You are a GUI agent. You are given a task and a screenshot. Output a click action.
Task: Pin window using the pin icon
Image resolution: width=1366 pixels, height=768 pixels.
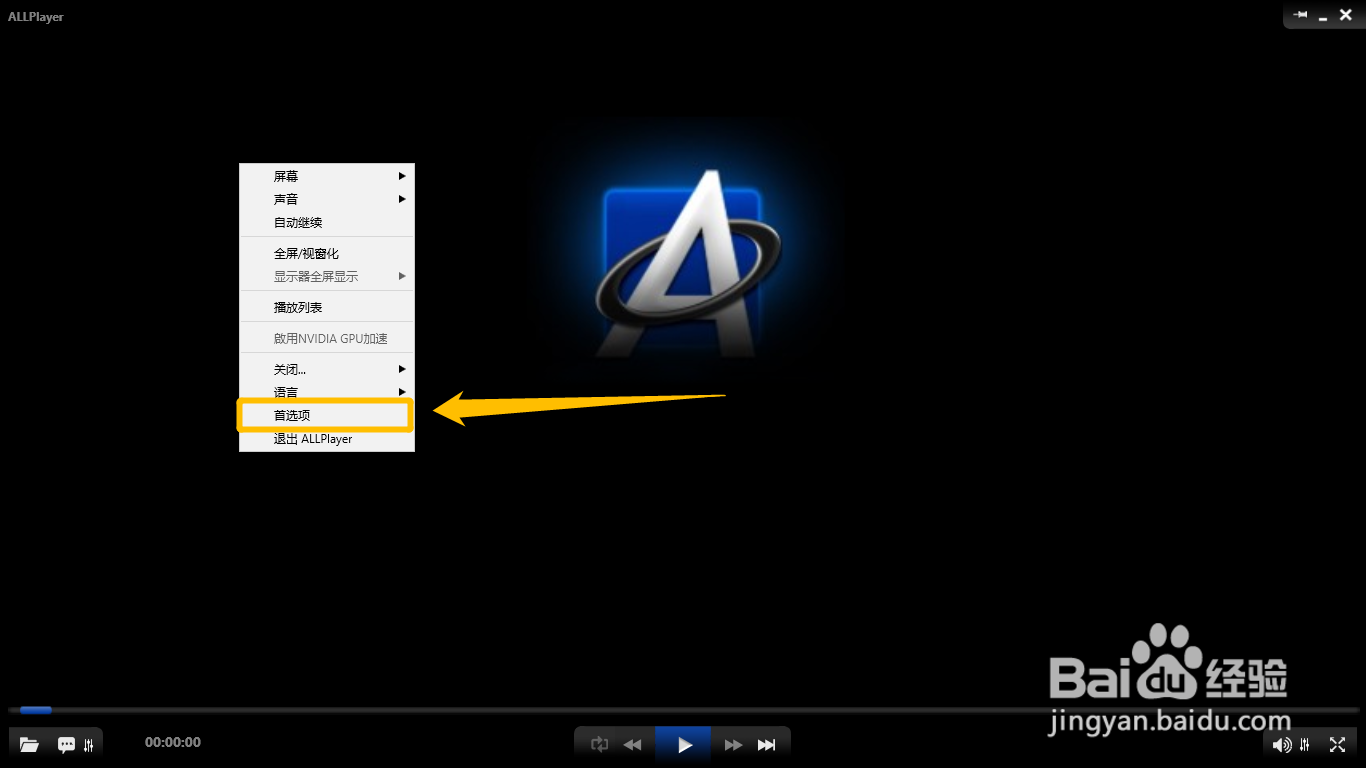[x=1300, y=15]
